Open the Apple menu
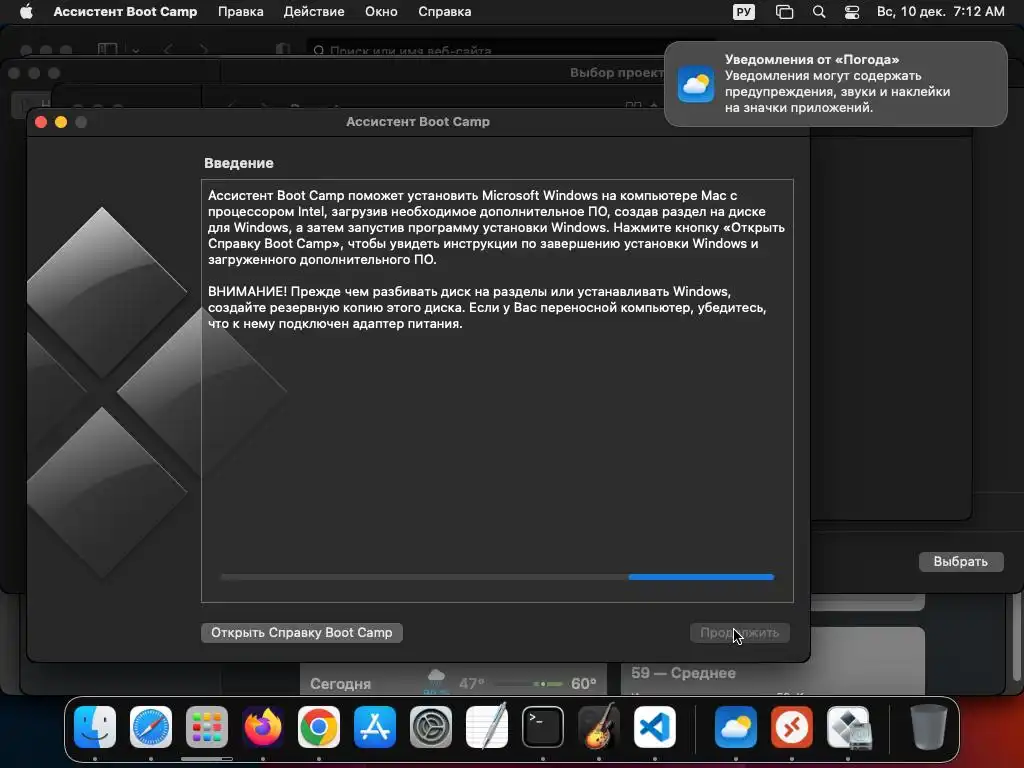The image size is (1024, 768). (x=26, y=12)
